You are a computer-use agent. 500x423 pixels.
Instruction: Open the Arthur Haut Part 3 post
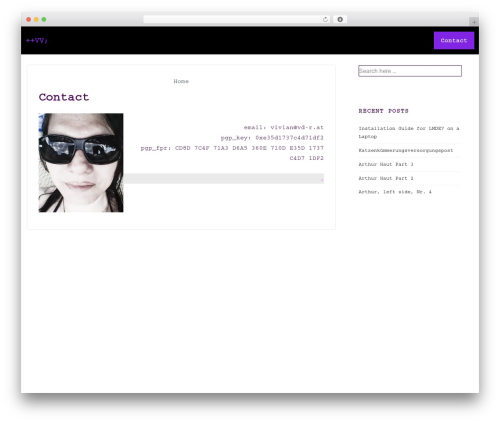pyautogui.click(x=386, y=164)
